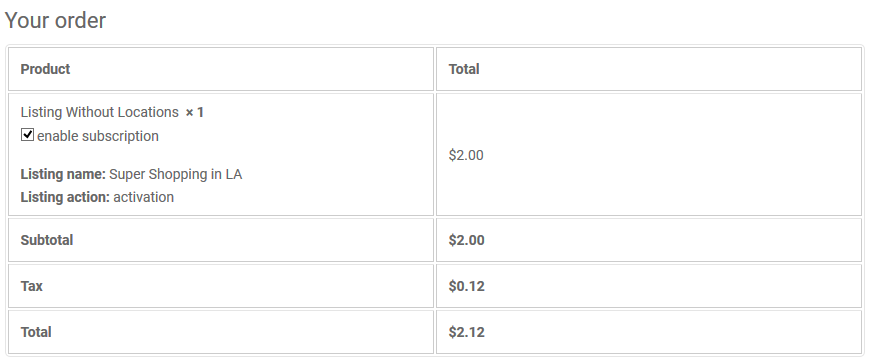The width and height of the screenshot is (870, 363).
Task: Click the Total row label at bottom
Action: tap(36, 332)
